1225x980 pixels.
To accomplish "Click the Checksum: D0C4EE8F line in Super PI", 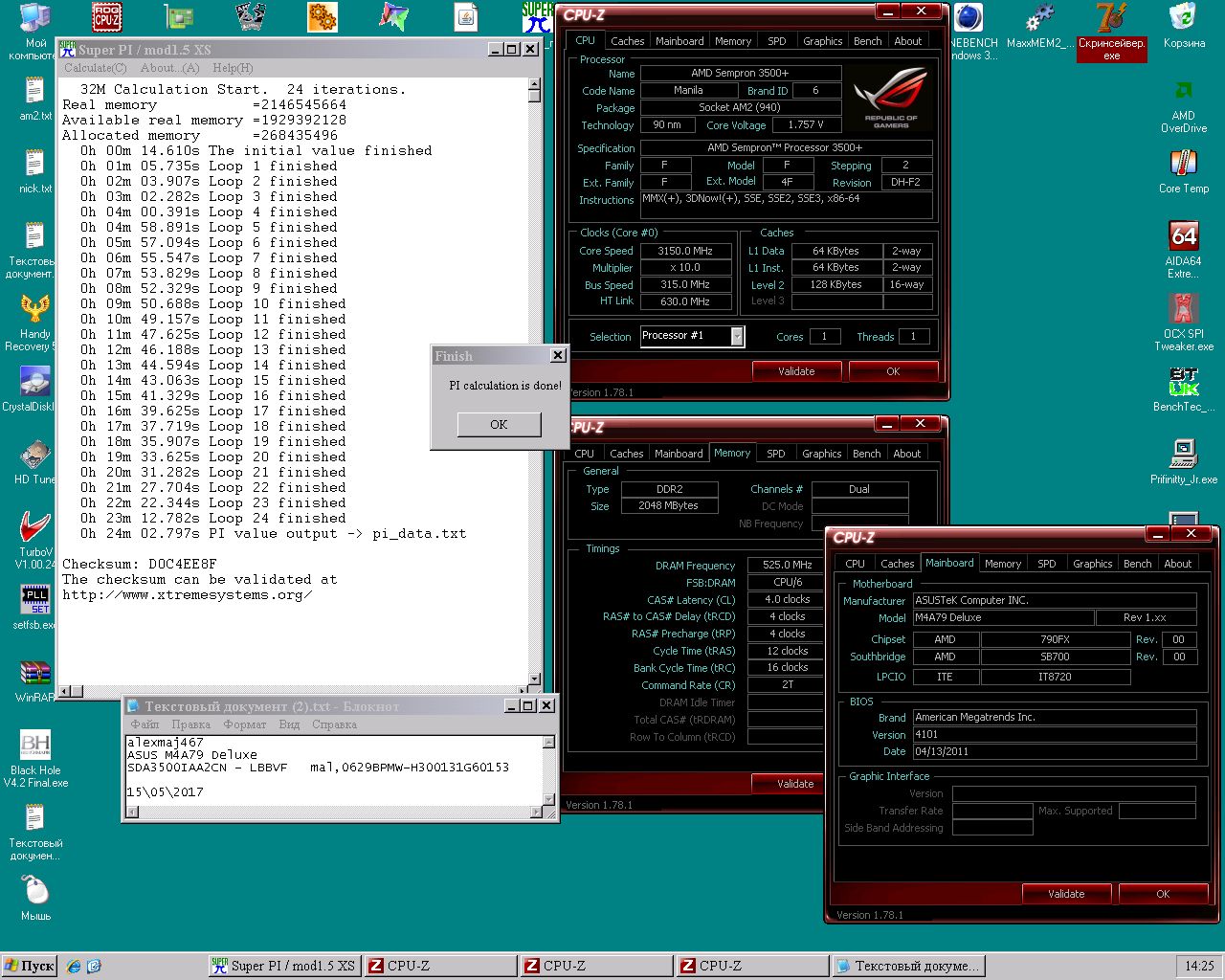I will [x=140, y=564].
